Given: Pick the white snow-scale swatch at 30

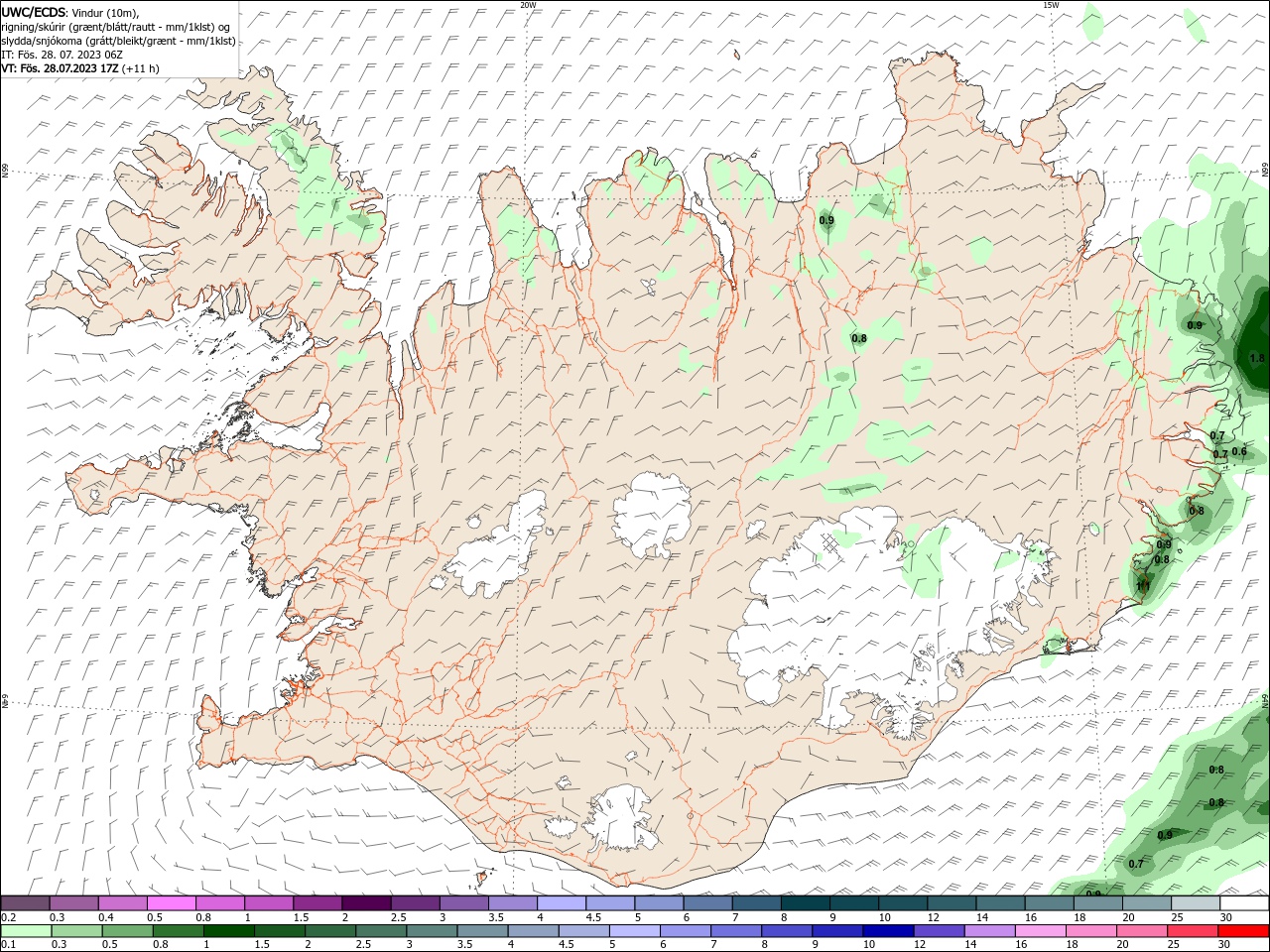Looking at the screenshot, I should [1245, 903].
